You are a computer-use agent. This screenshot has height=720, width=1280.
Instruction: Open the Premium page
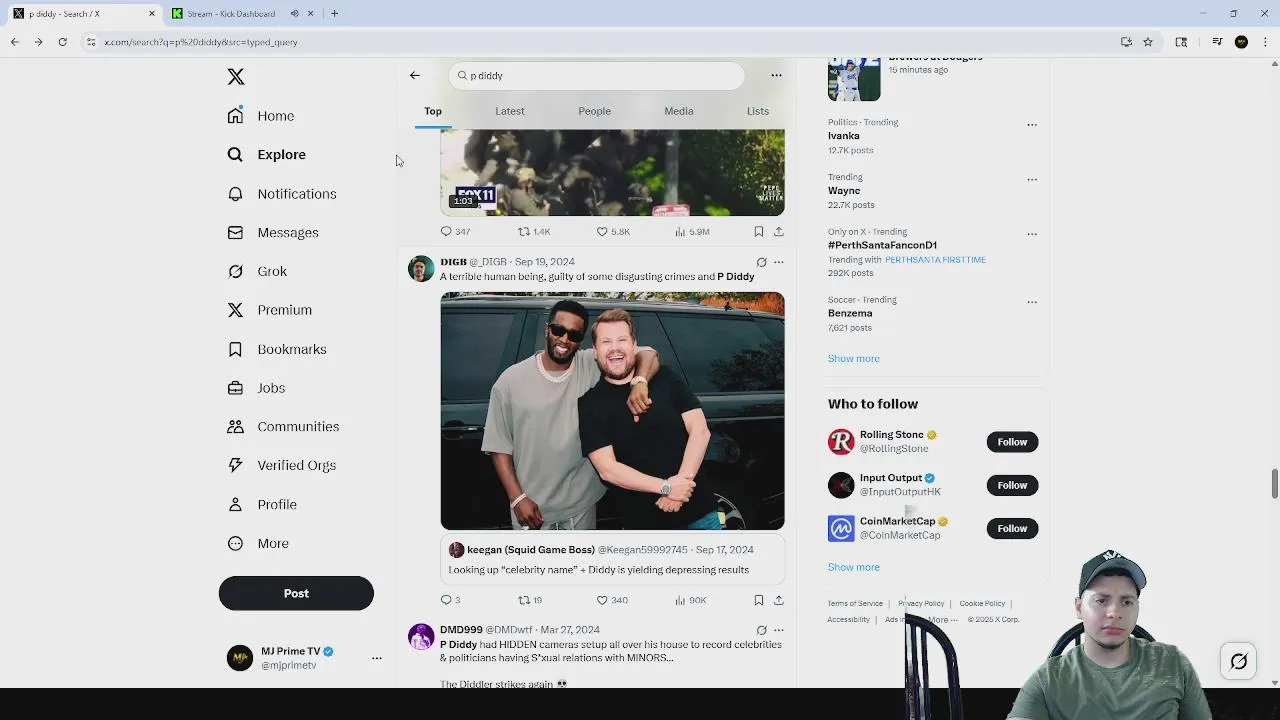coord(270,310)
